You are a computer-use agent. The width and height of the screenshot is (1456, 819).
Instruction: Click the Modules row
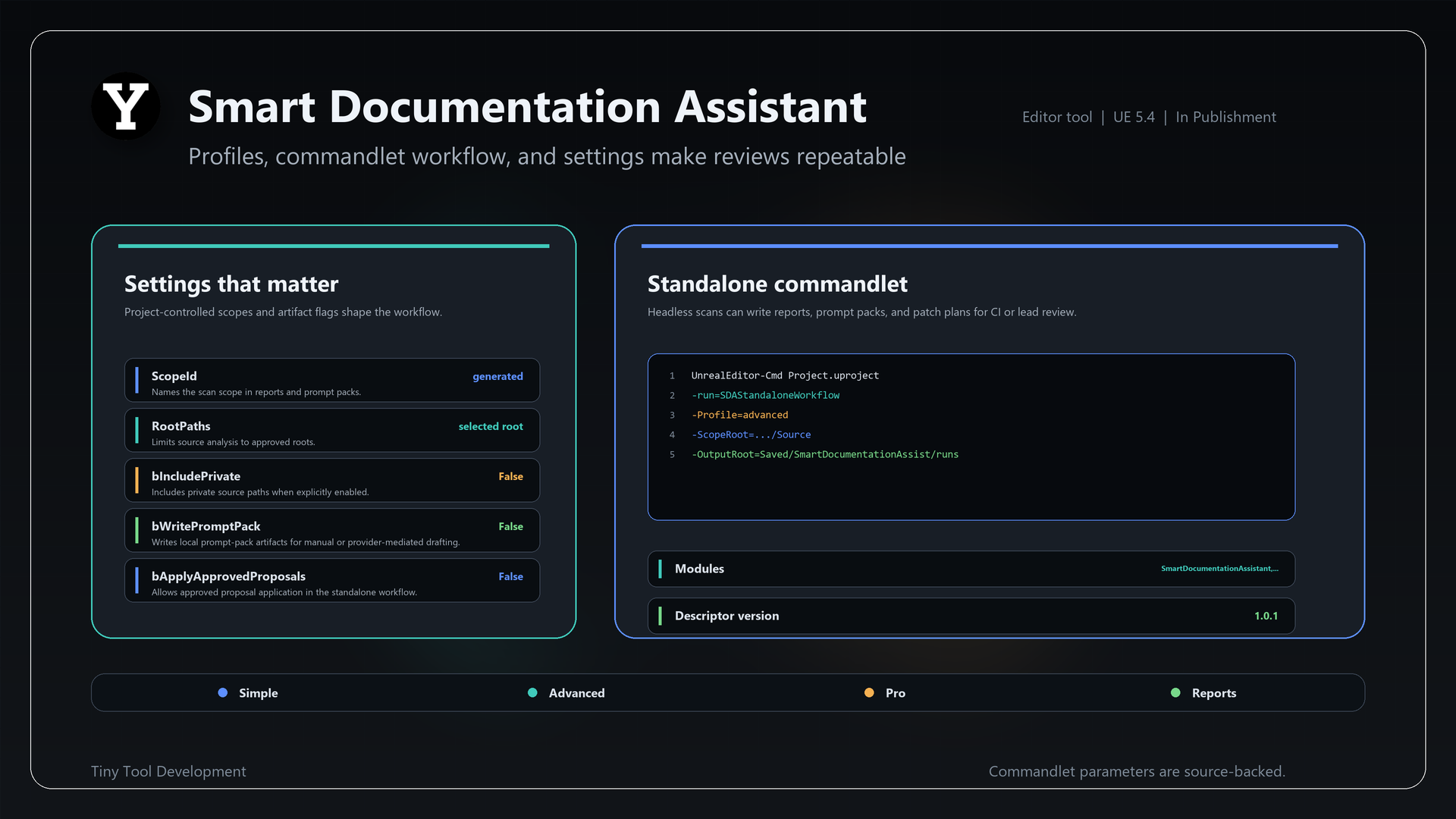(971, 569)
